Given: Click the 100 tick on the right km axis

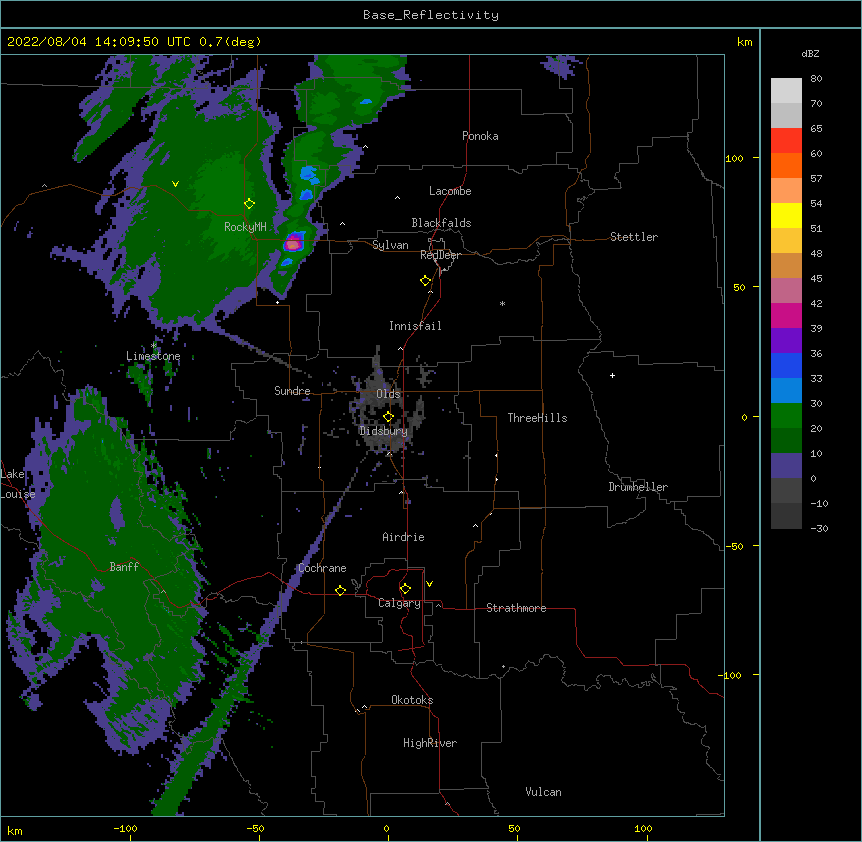Looking at the screenshot, I should 734,158.
